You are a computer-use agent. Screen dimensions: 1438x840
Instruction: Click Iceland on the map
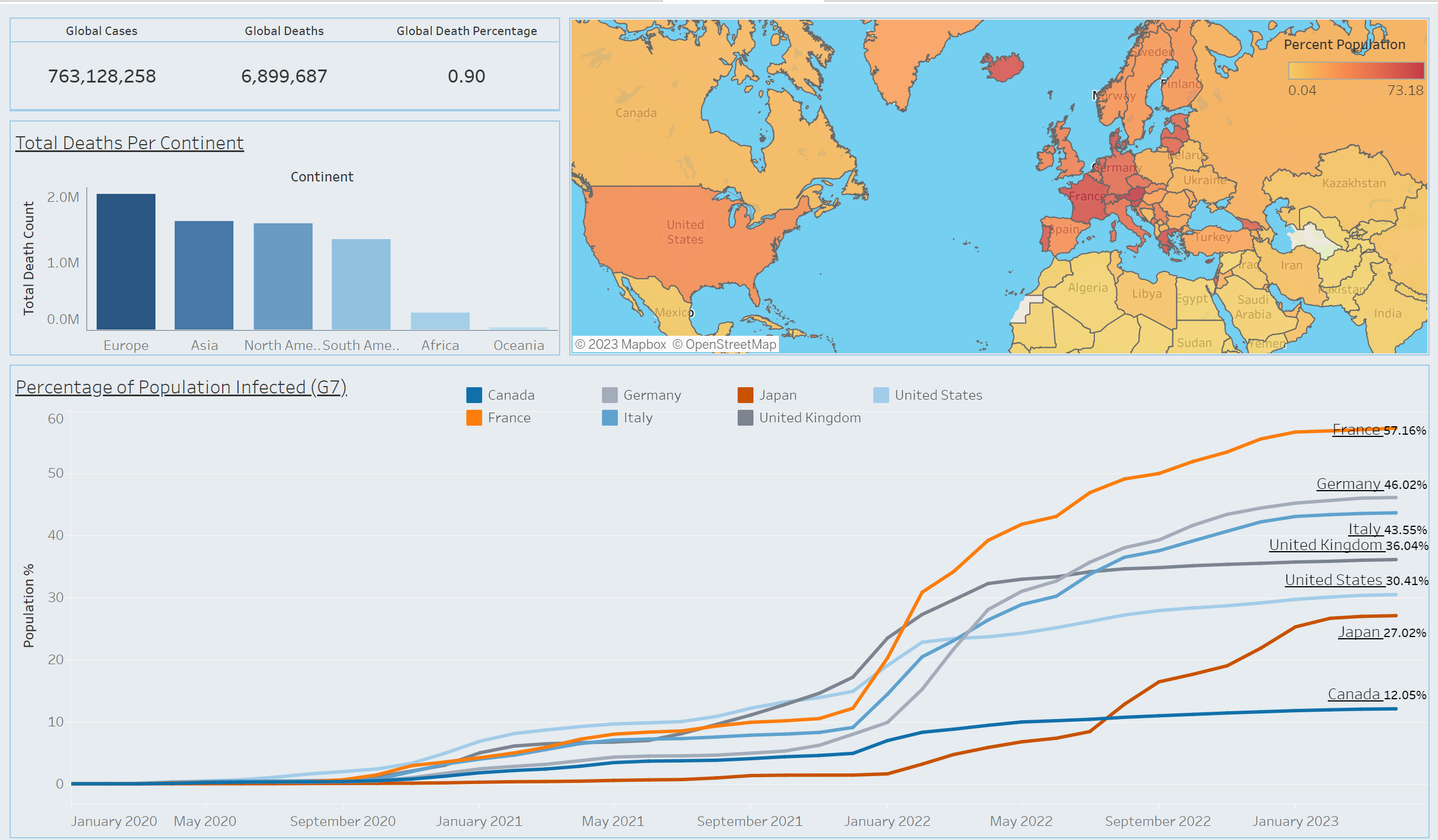click(1004, 67)
